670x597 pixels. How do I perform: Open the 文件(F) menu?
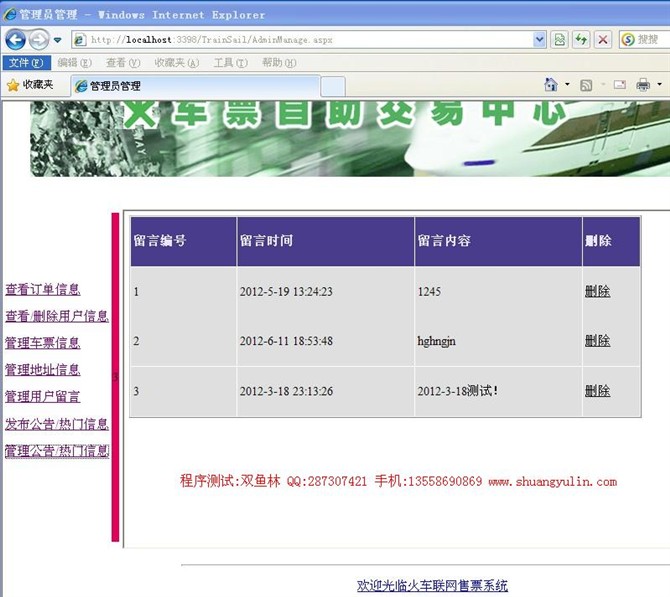tap(26, 63)
